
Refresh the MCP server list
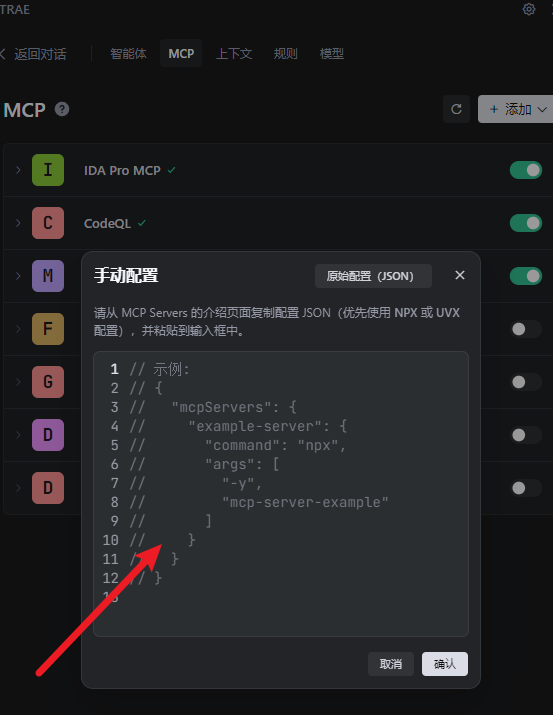click(456, 109)
